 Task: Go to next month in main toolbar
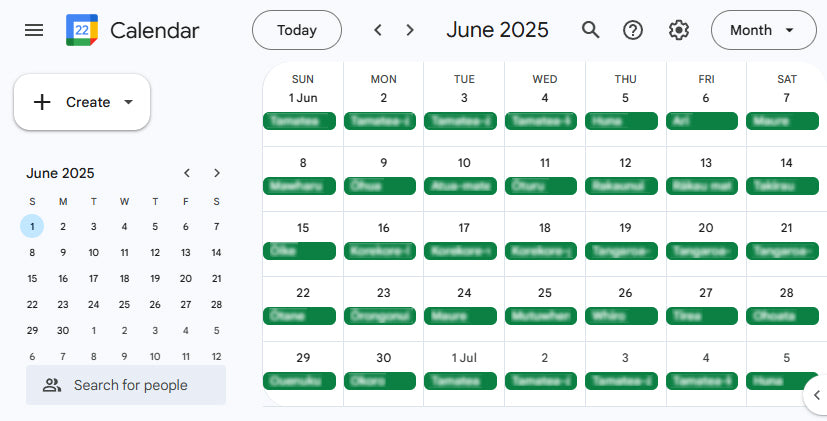click(x=410, y=30)
